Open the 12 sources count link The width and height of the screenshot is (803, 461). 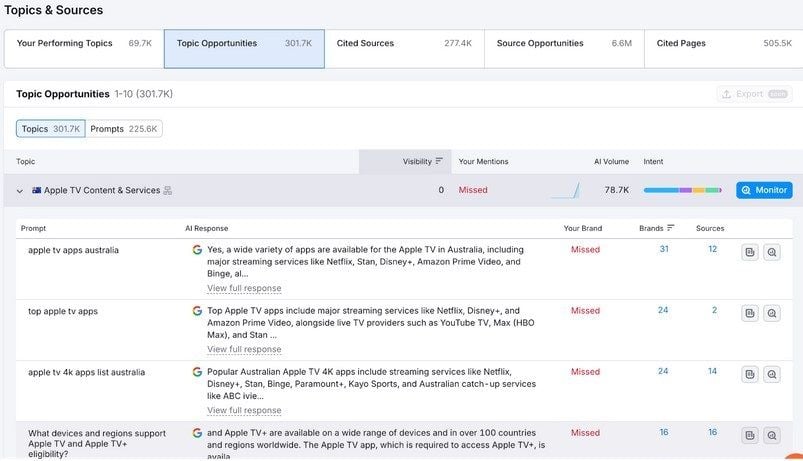tap(712, 249)
